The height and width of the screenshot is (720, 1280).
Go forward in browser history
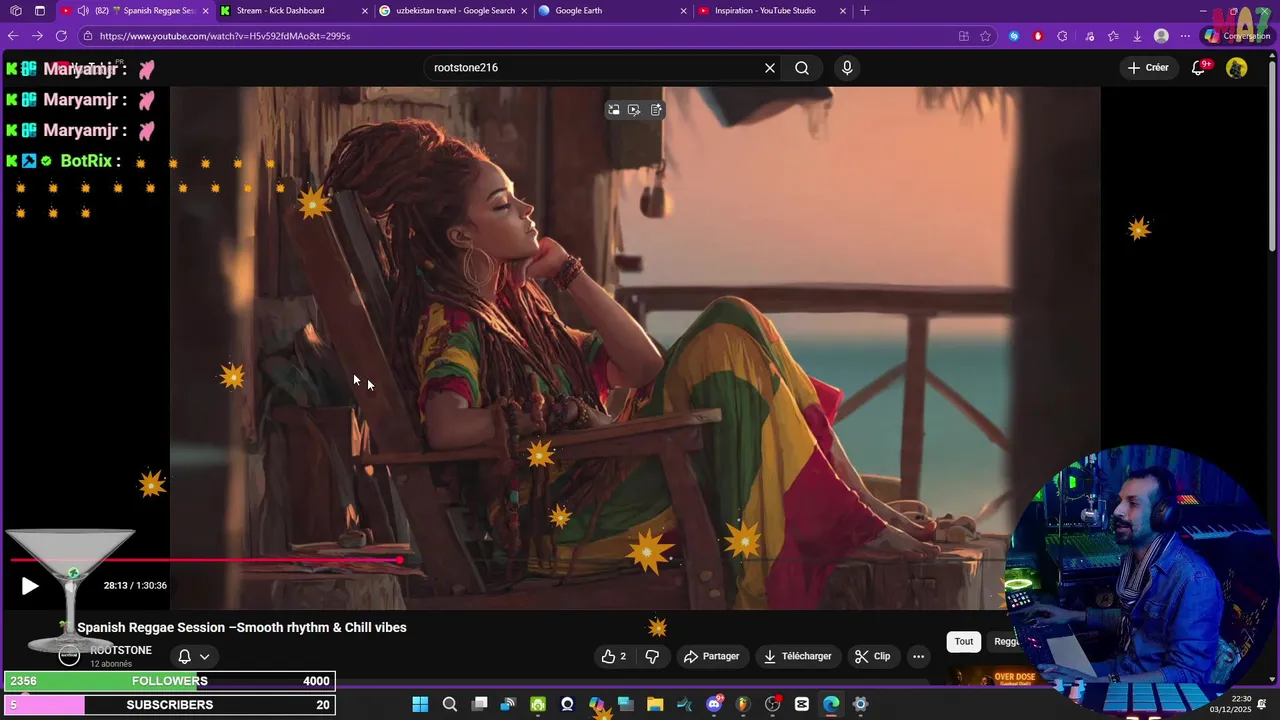point(37,36)
